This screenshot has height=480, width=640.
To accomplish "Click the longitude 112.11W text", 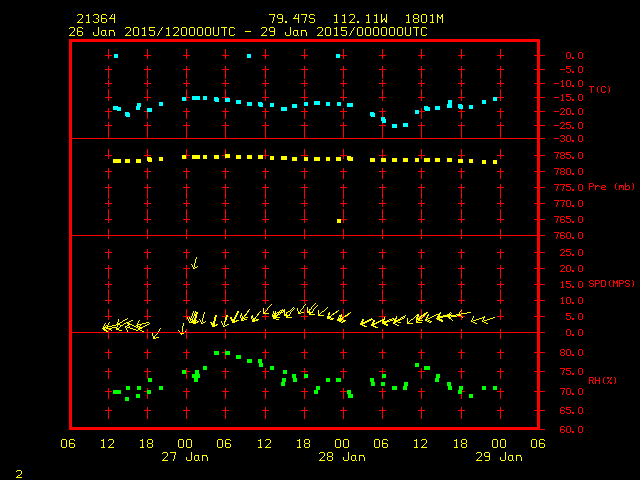I will [x=353, y=19].
